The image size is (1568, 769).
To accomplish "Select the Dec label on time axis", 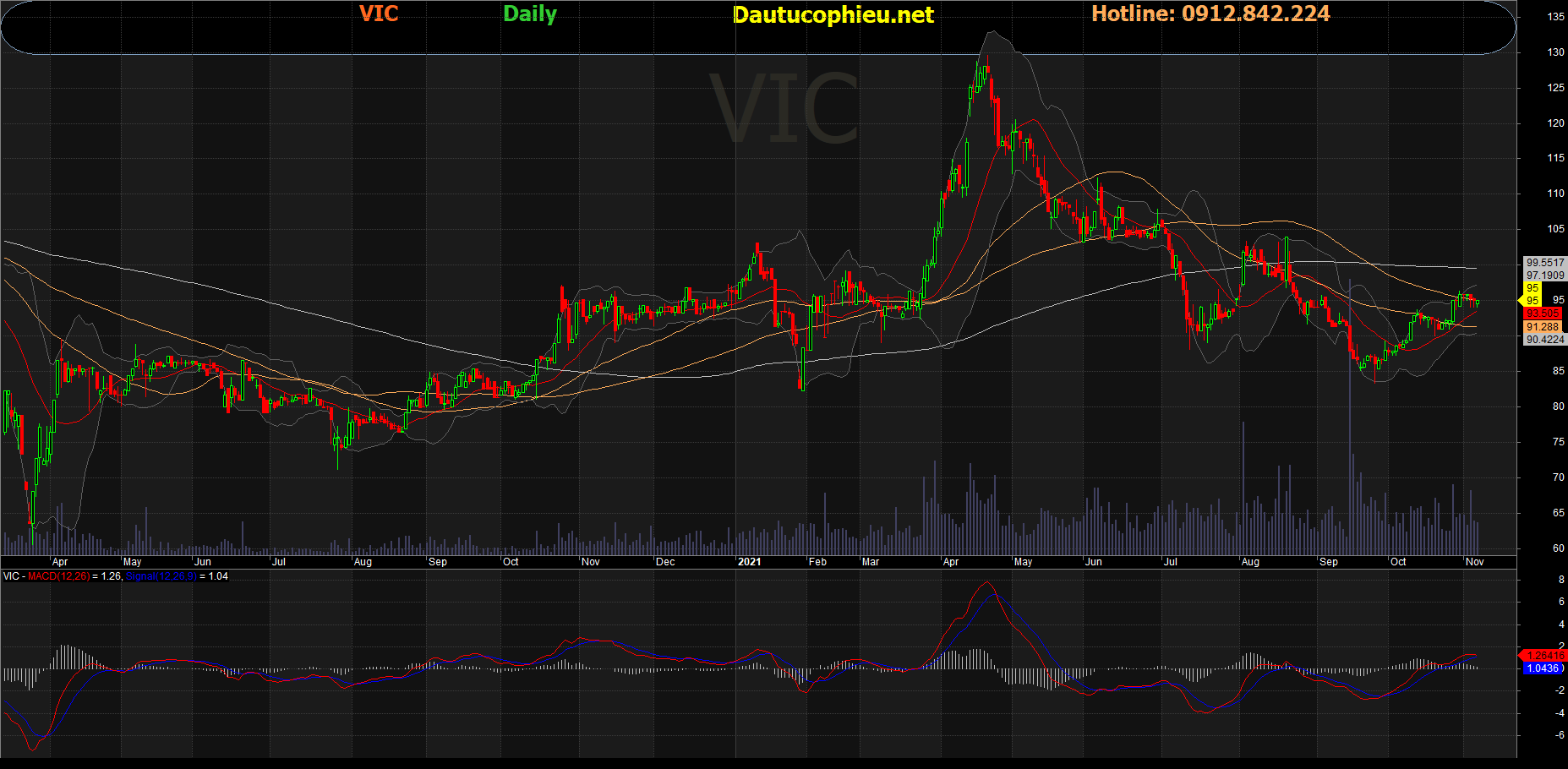I will coord(665,562).
